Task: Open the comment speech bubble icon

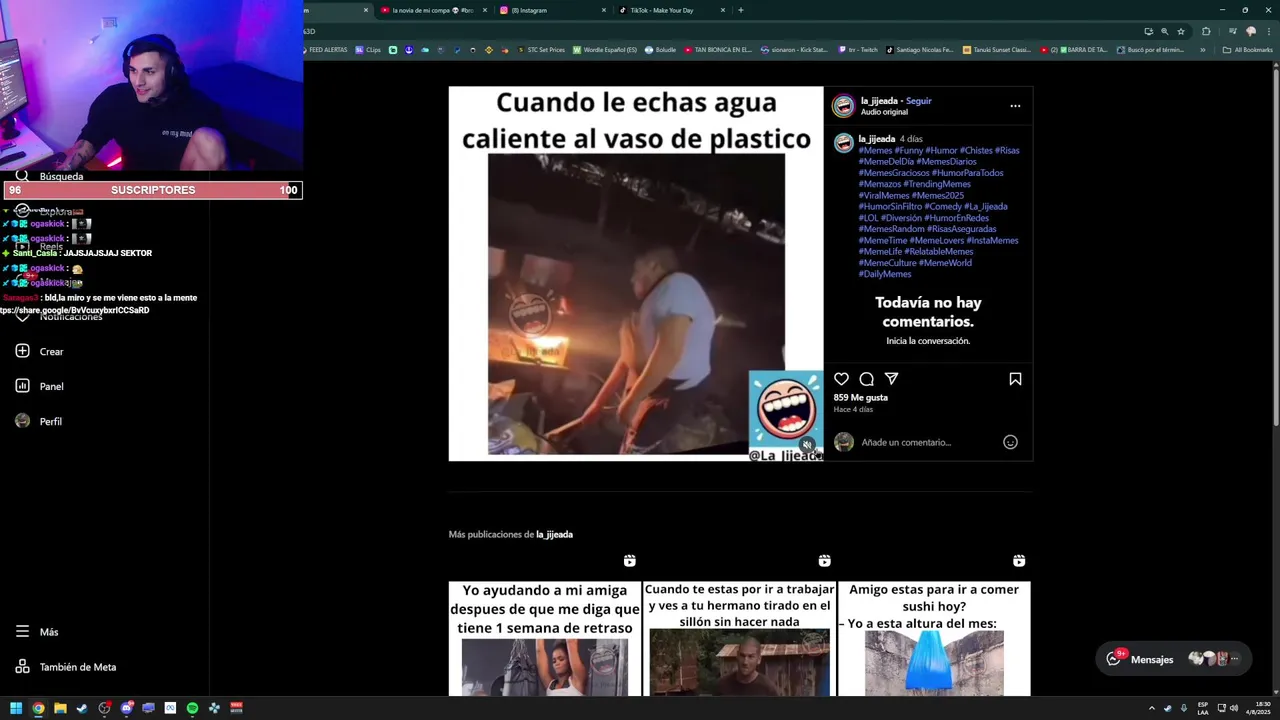Action: (867, 379)
